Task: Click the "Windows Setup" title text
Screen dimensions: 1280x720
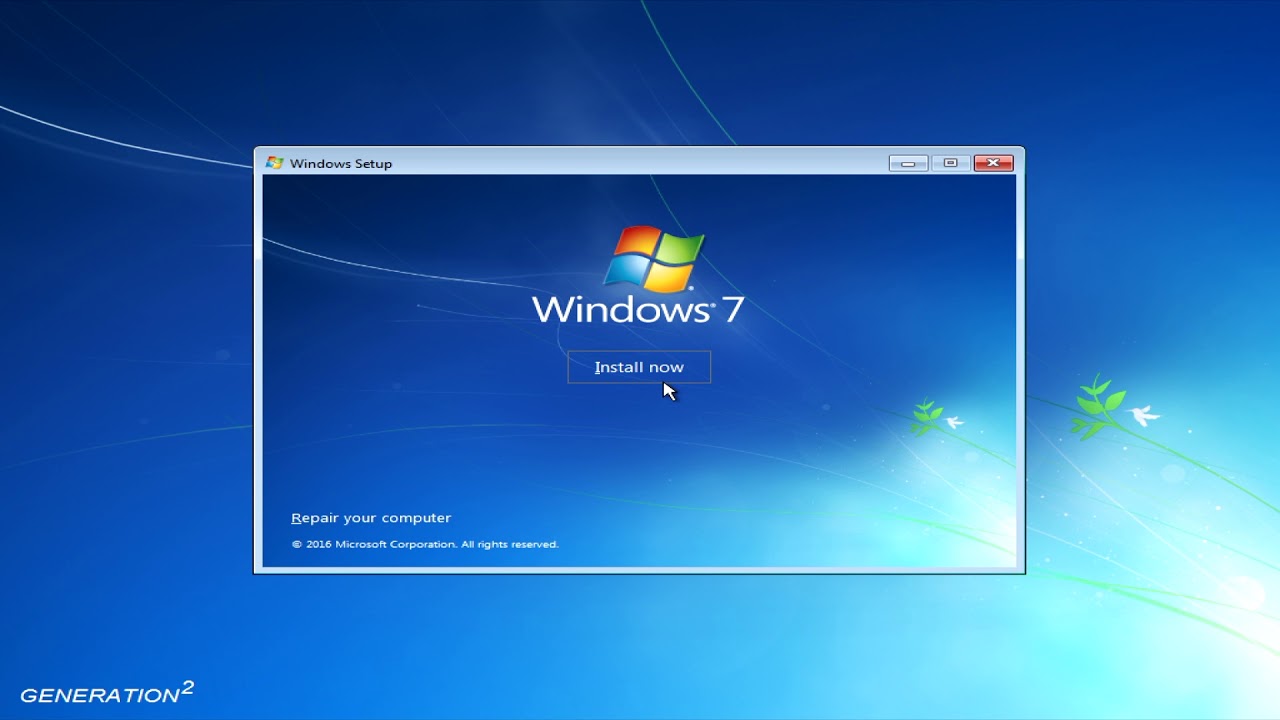Action: [341, 164]
